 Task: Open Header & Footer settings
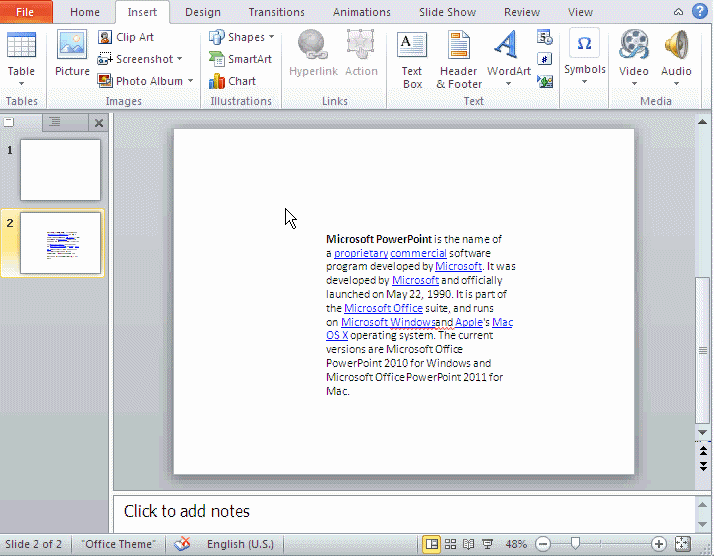tap(459, 59)
